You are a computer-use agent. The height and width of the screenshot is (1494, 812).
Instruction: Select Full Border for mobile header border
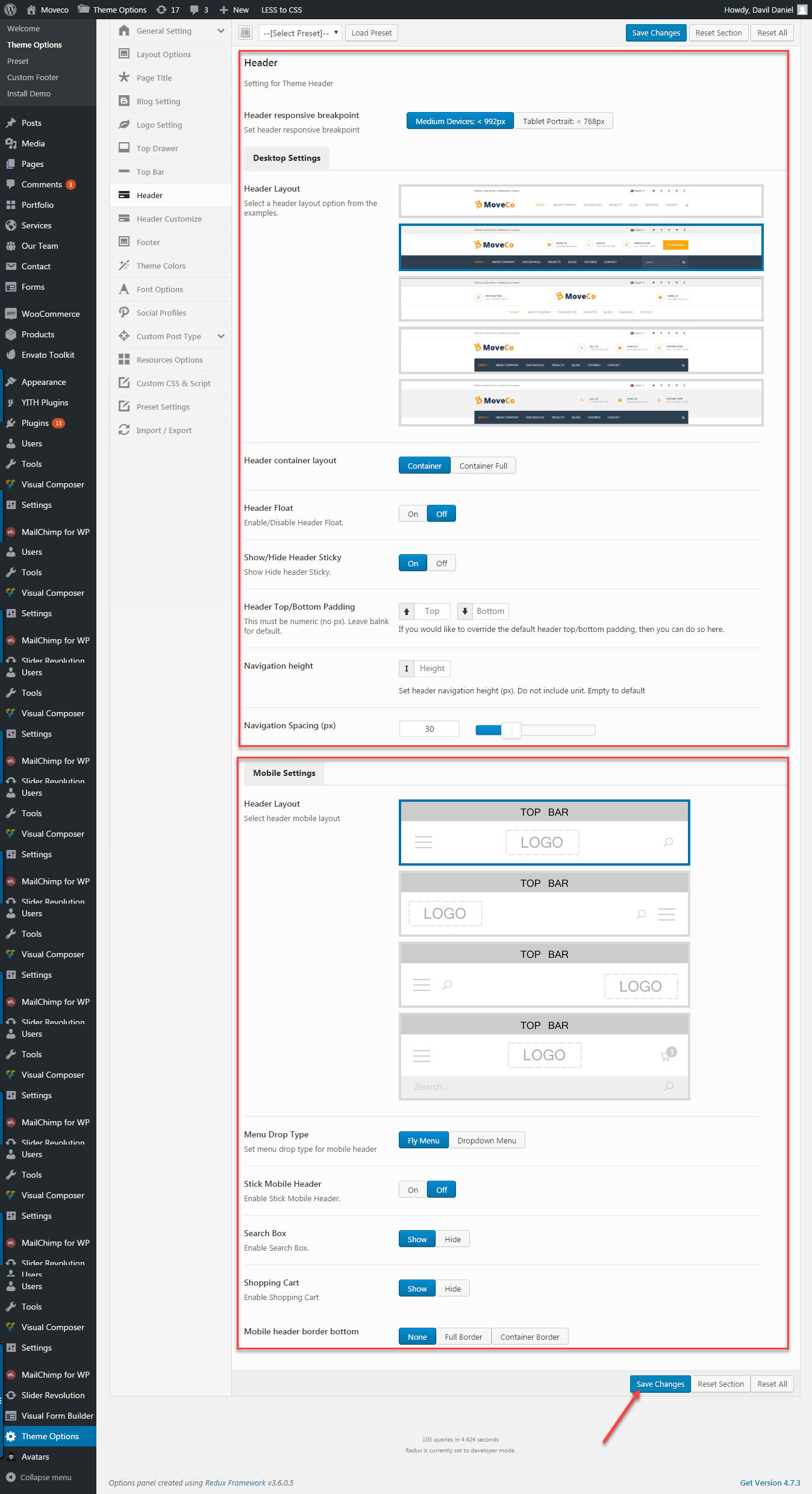point(463,1337)
